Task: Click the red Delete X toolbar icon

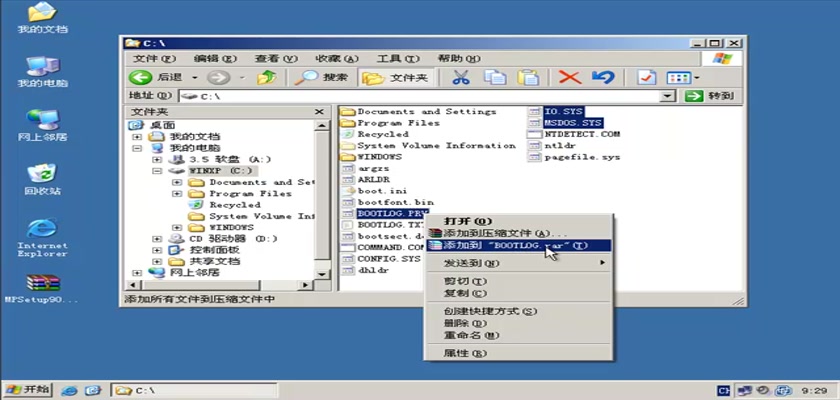Action: [x=569, y=78]
